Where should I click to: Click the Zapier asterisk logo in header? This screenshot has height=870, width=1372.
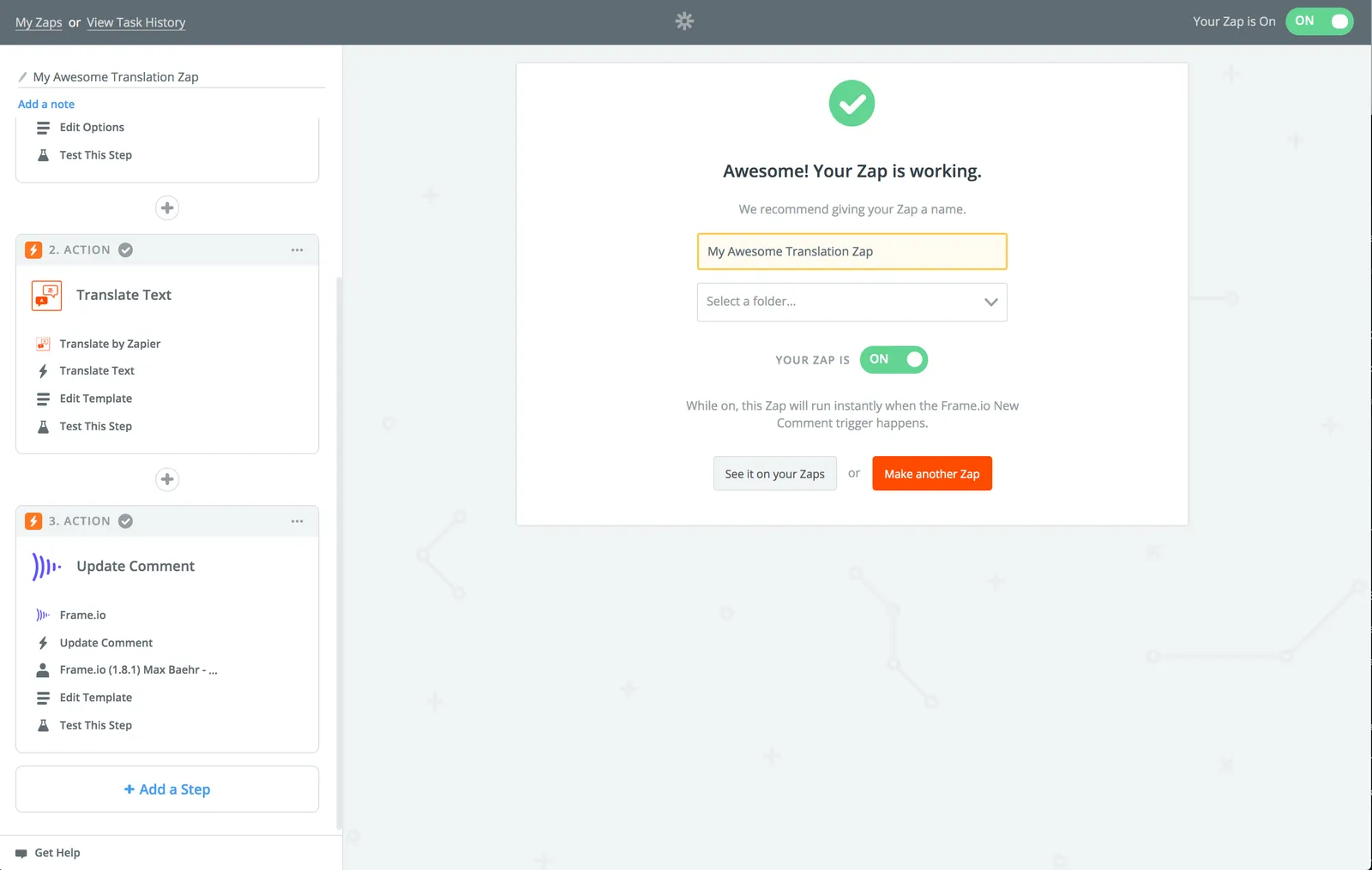coord(684,21)
